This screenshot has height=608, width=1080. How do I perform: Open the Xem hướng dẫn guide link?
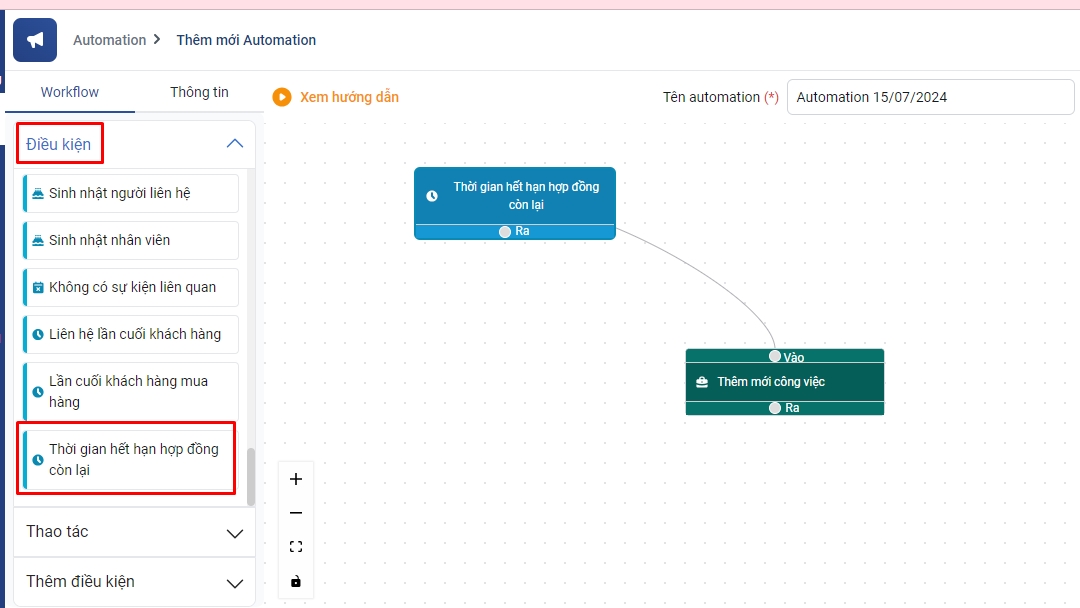[x=349, y=97]
